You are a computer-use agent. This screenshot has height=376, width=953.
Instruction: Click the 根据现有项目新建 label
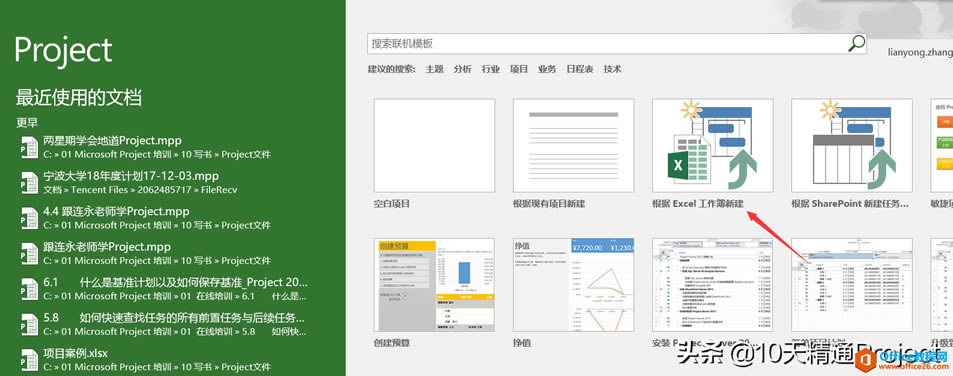pyautogui.click(x=549, y=203)
